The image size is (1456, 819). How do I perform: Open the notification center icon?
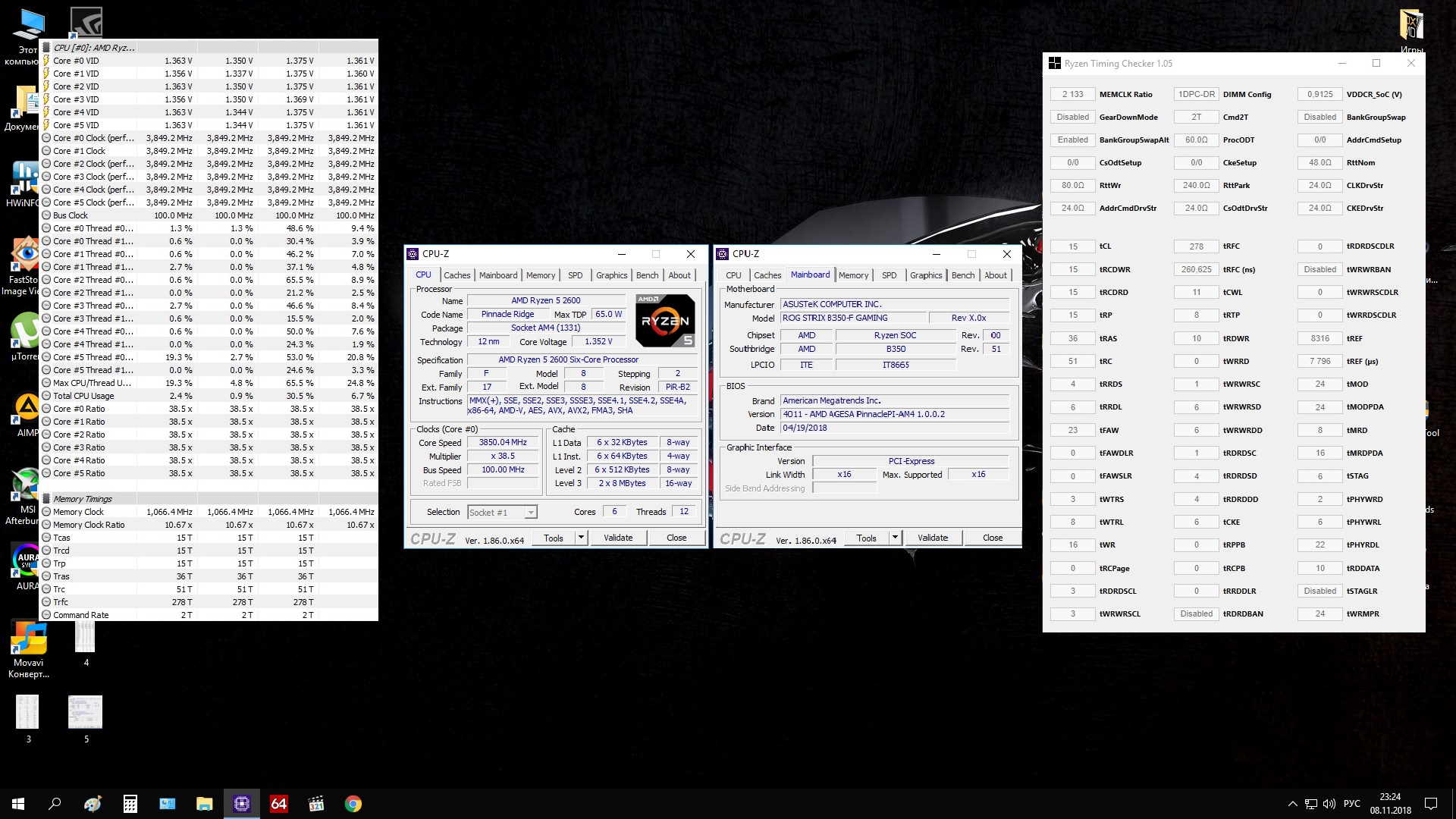1431,804
